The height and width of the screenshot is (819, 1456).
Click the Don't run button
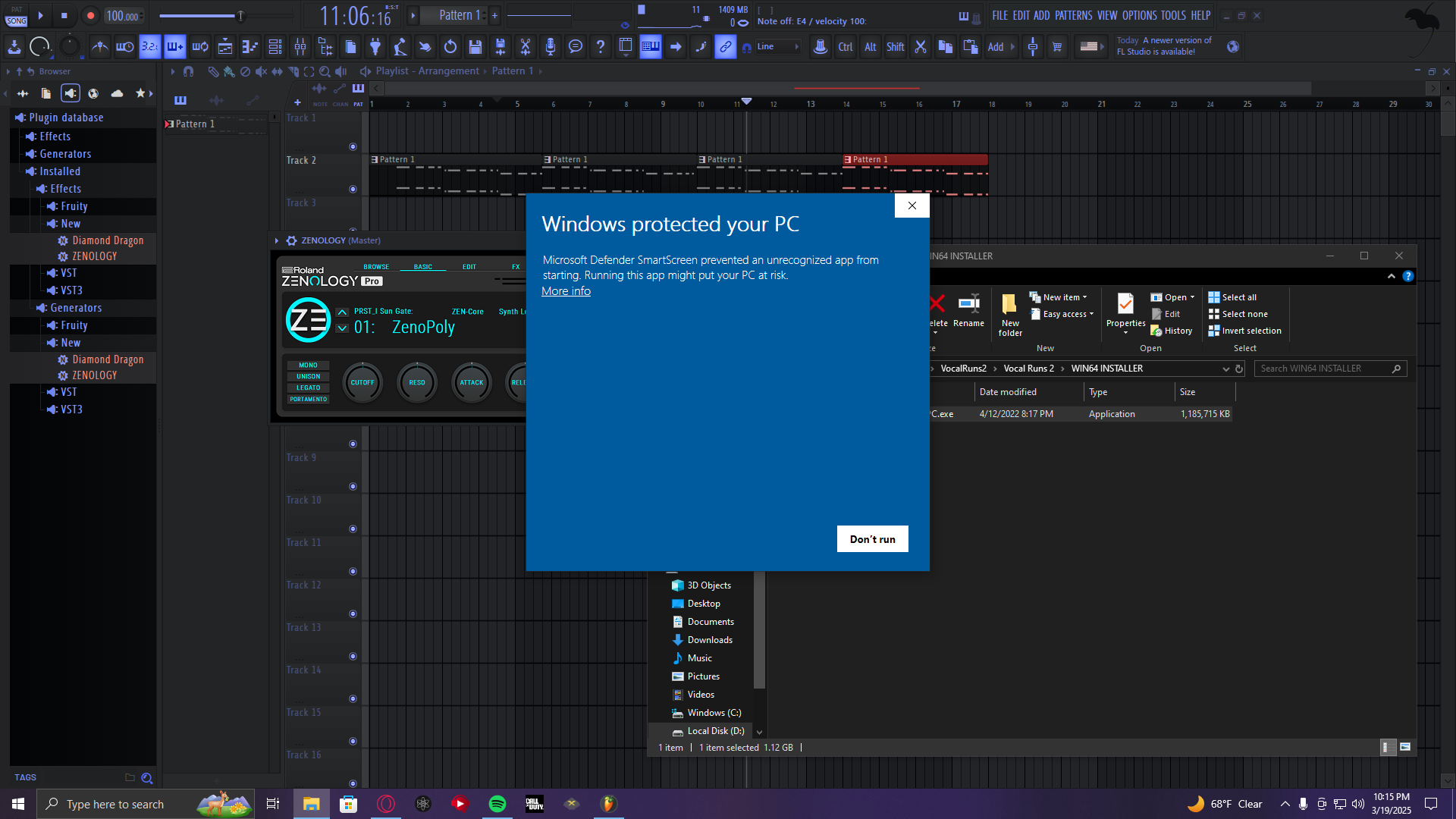pos(872,539)
